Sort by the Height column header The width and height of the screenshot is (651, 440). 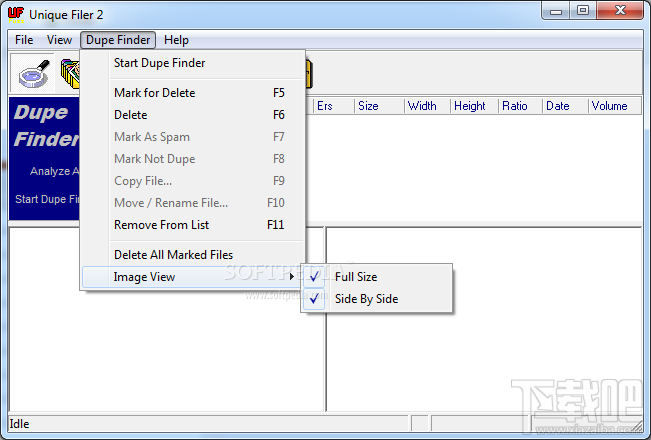click(x=474, y=106)
